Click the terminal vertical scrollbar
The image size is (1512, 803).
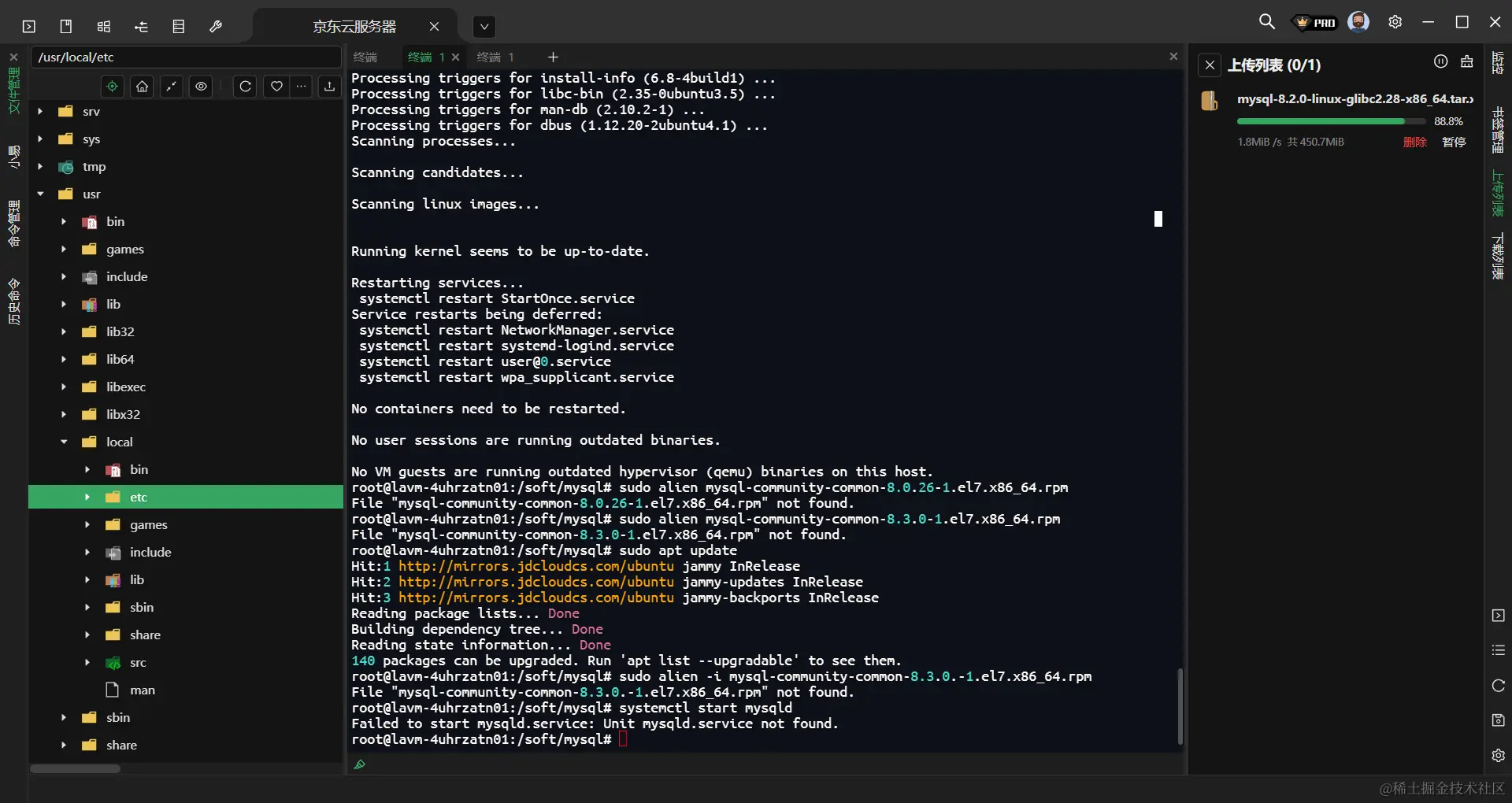(1180, 706)
